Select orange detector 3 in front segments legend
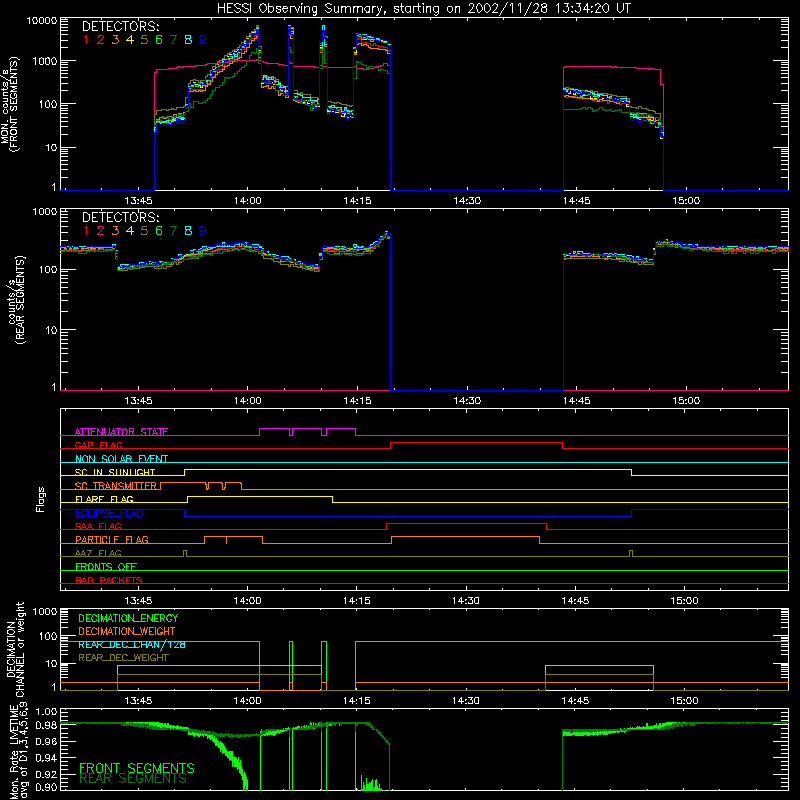Image resolution: width=800 pixels, height=800 pixels. click(x=115, y=40)
